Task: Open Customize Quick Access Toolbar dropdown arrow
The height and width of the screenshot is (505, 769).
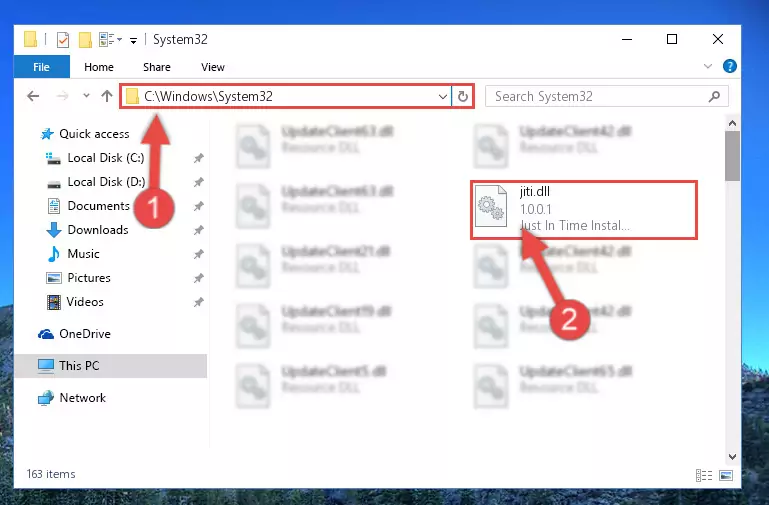Action: pyautogui.click(x=133, y=41)
